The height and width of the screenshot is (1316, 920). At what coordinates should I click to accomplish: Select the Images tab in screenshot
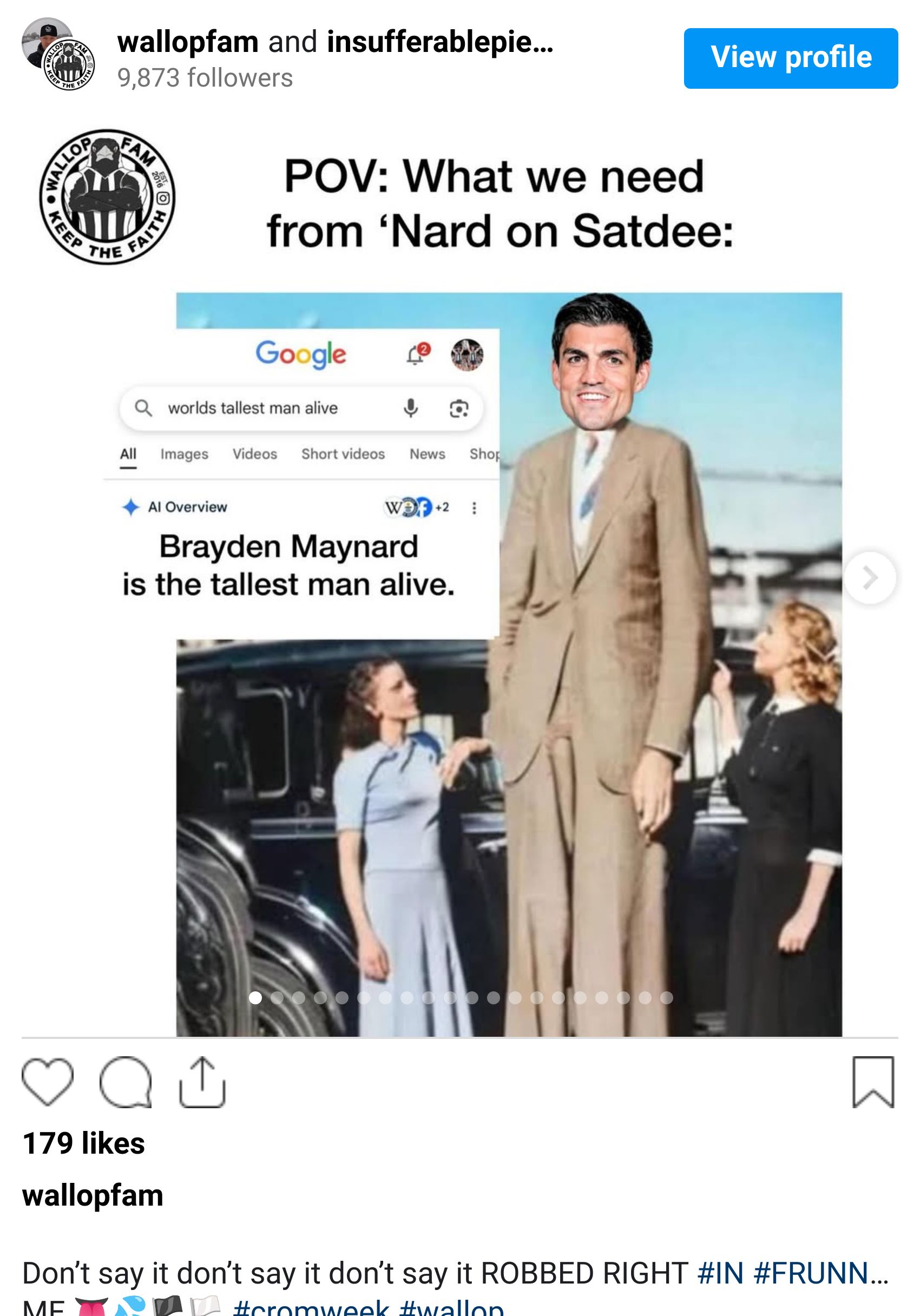coord(184,454)
